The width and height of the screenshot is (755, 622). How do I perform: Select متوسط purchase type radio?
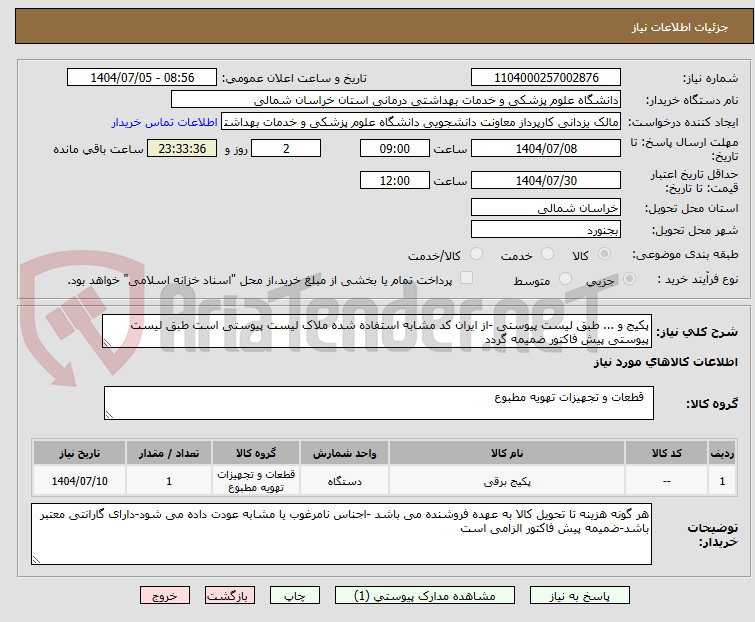click(566, 281)
